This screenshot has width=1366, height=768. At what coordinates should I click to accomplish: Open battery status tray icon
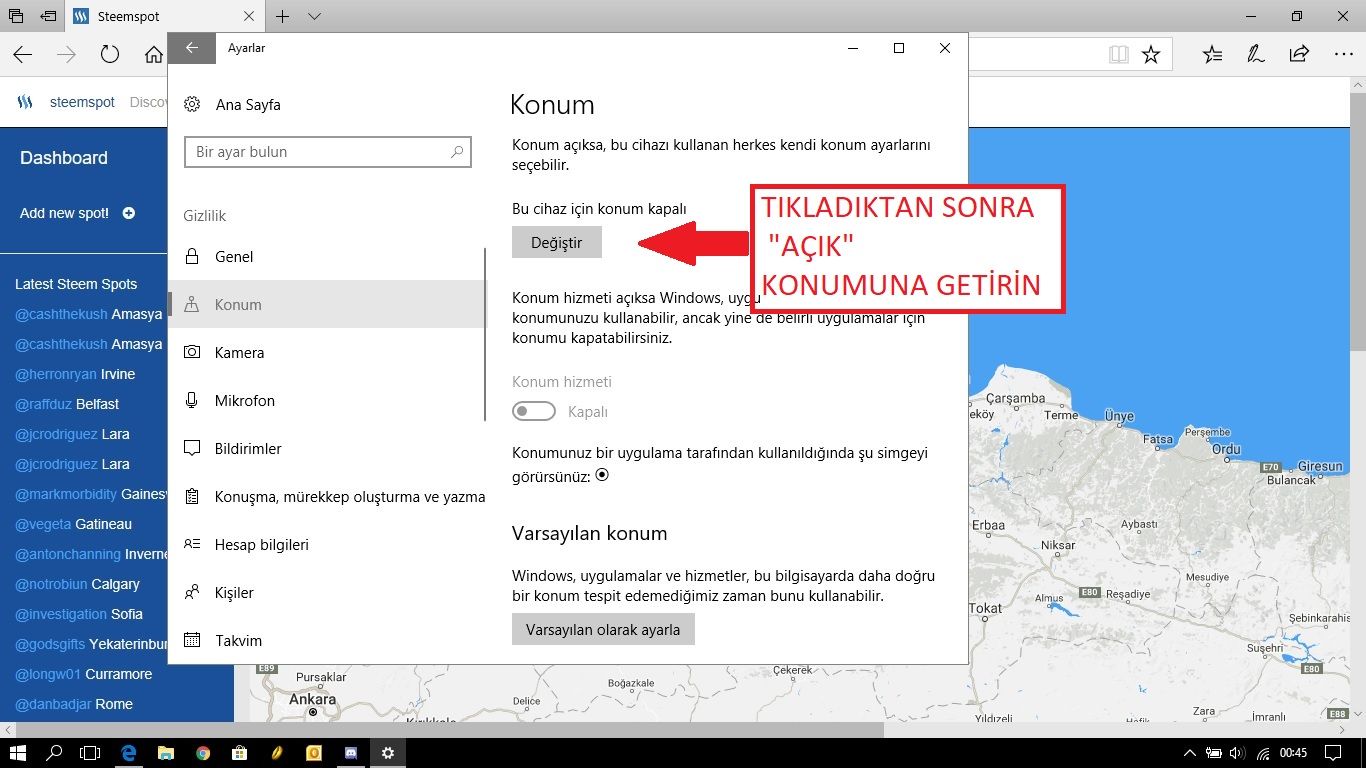(1213, 752)
